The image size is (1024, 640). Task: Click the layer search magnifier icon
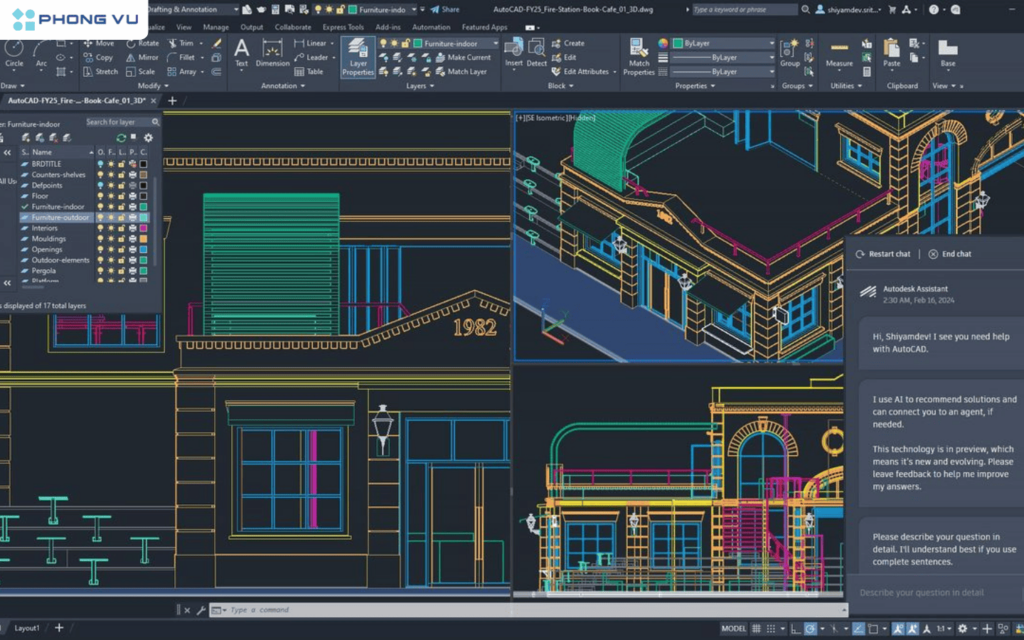tap(155, 121)
